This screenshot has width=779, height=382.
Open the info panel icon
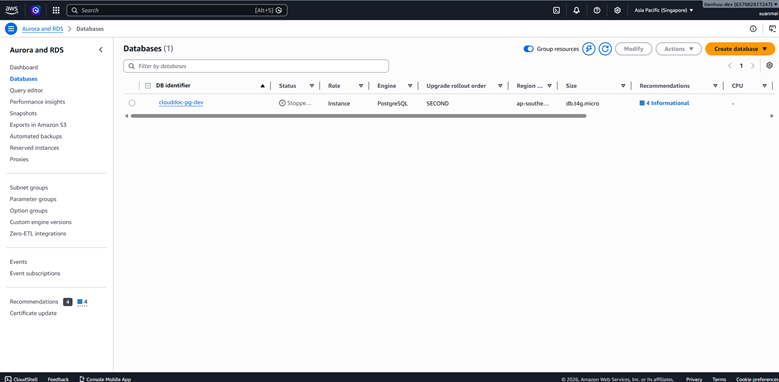753,29
